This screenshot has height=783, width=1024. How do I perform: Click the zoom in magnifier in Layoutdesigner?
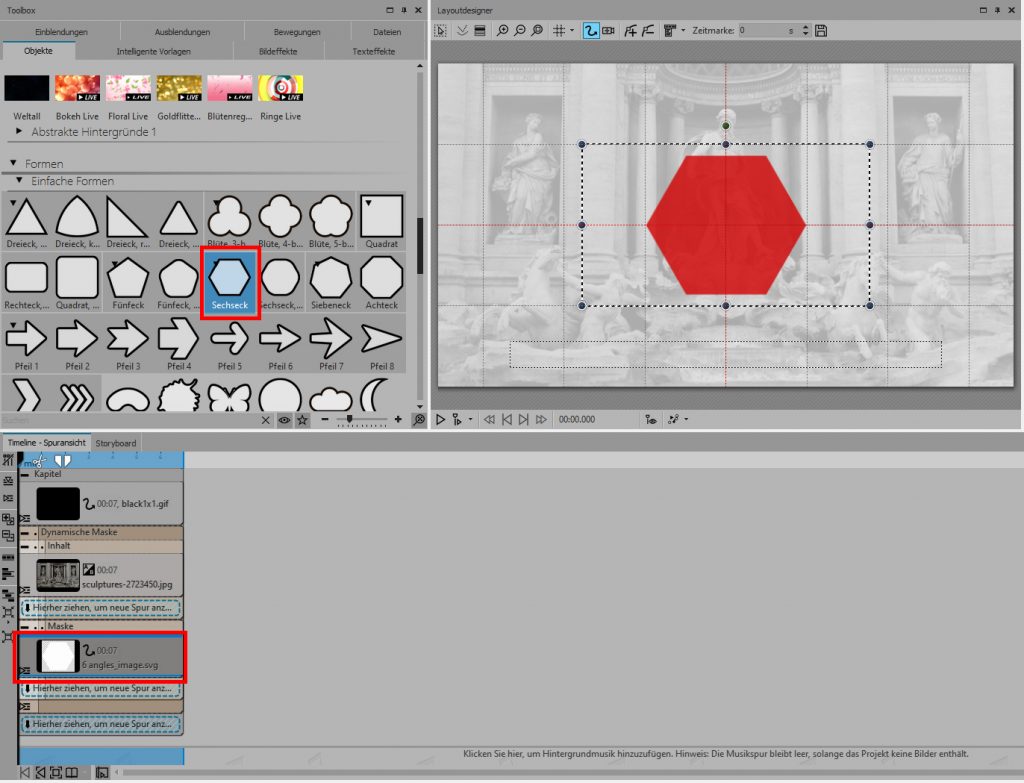pos(502,31)
